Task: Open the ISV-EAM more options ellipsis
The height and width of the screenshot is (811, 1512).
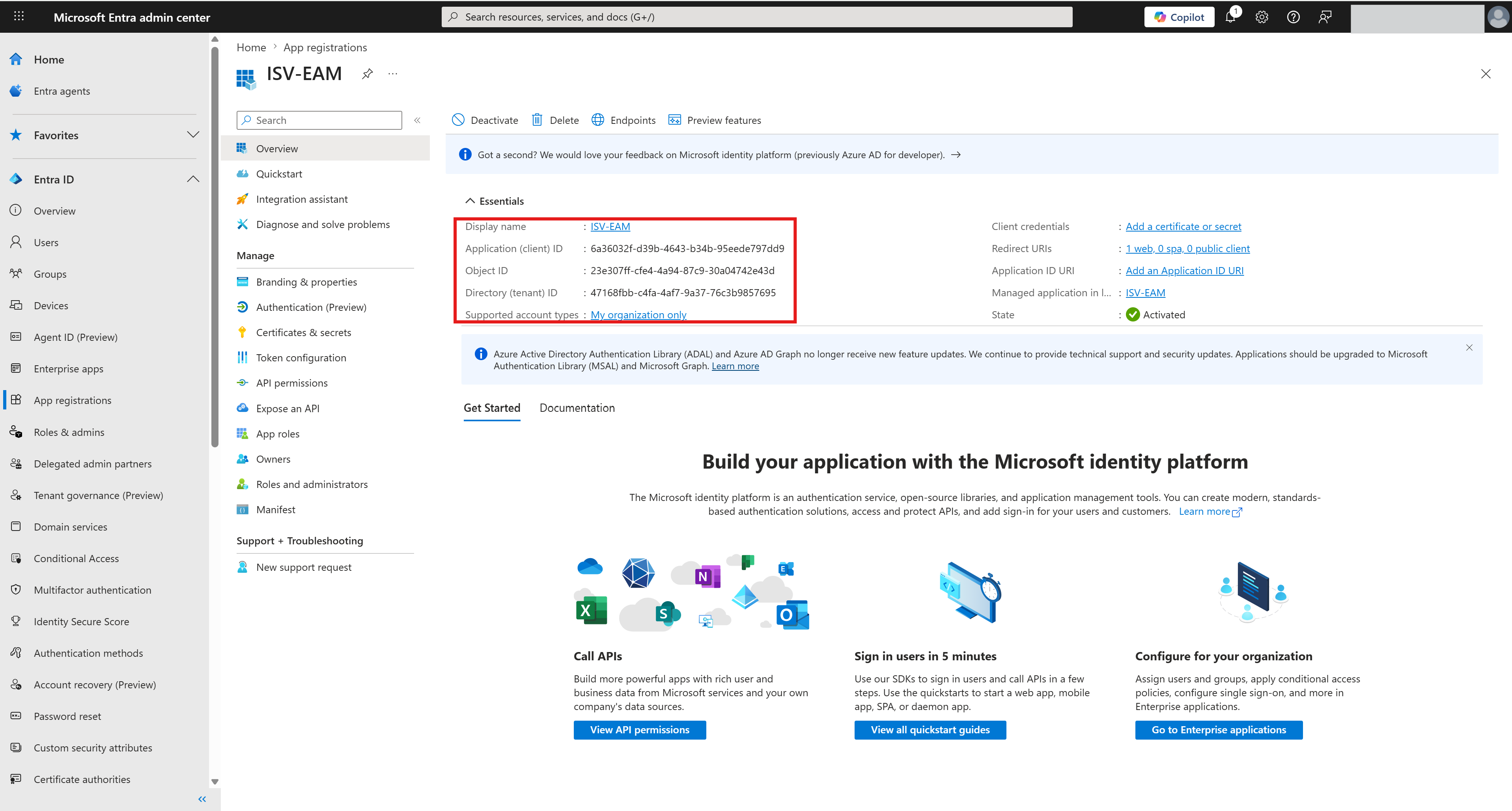Action: tap(393, 74)
